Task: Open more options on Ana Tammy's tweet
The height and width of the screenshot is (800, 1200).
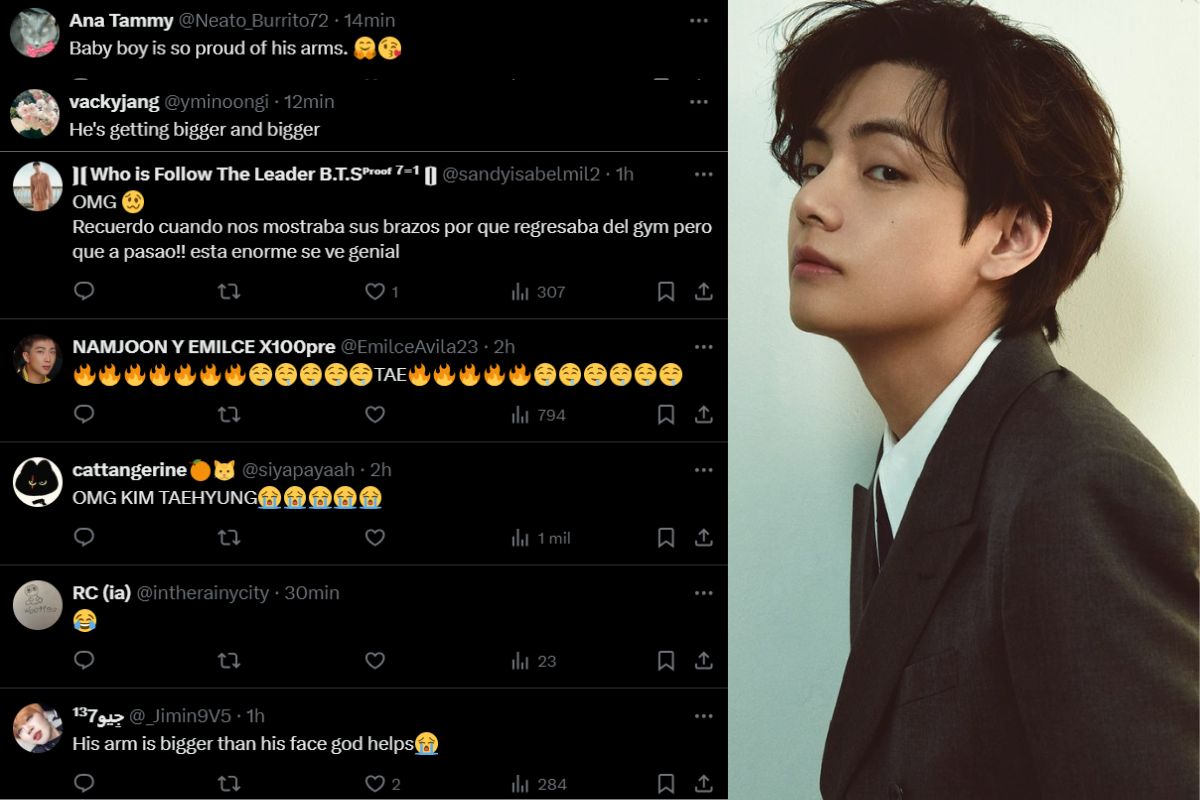Action: (699, 20)
